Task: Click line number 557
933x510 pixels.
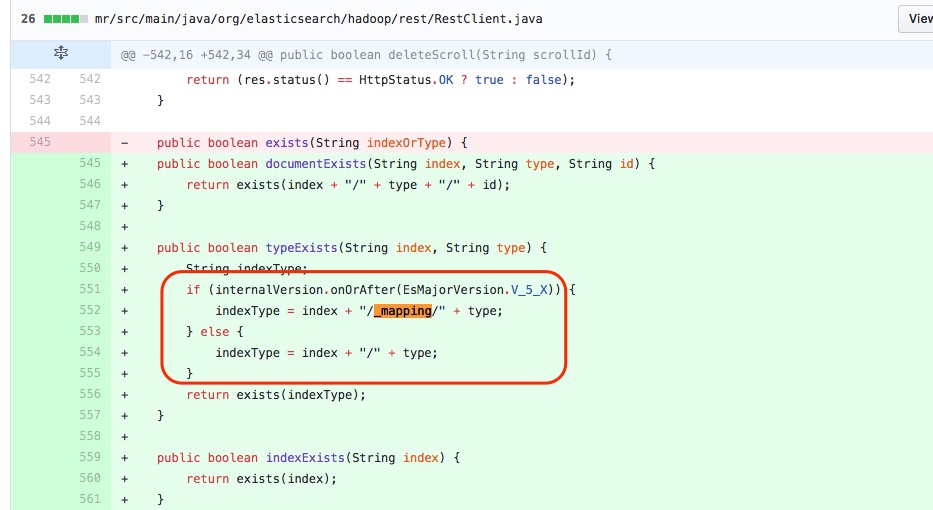Action: click(90, 415)
